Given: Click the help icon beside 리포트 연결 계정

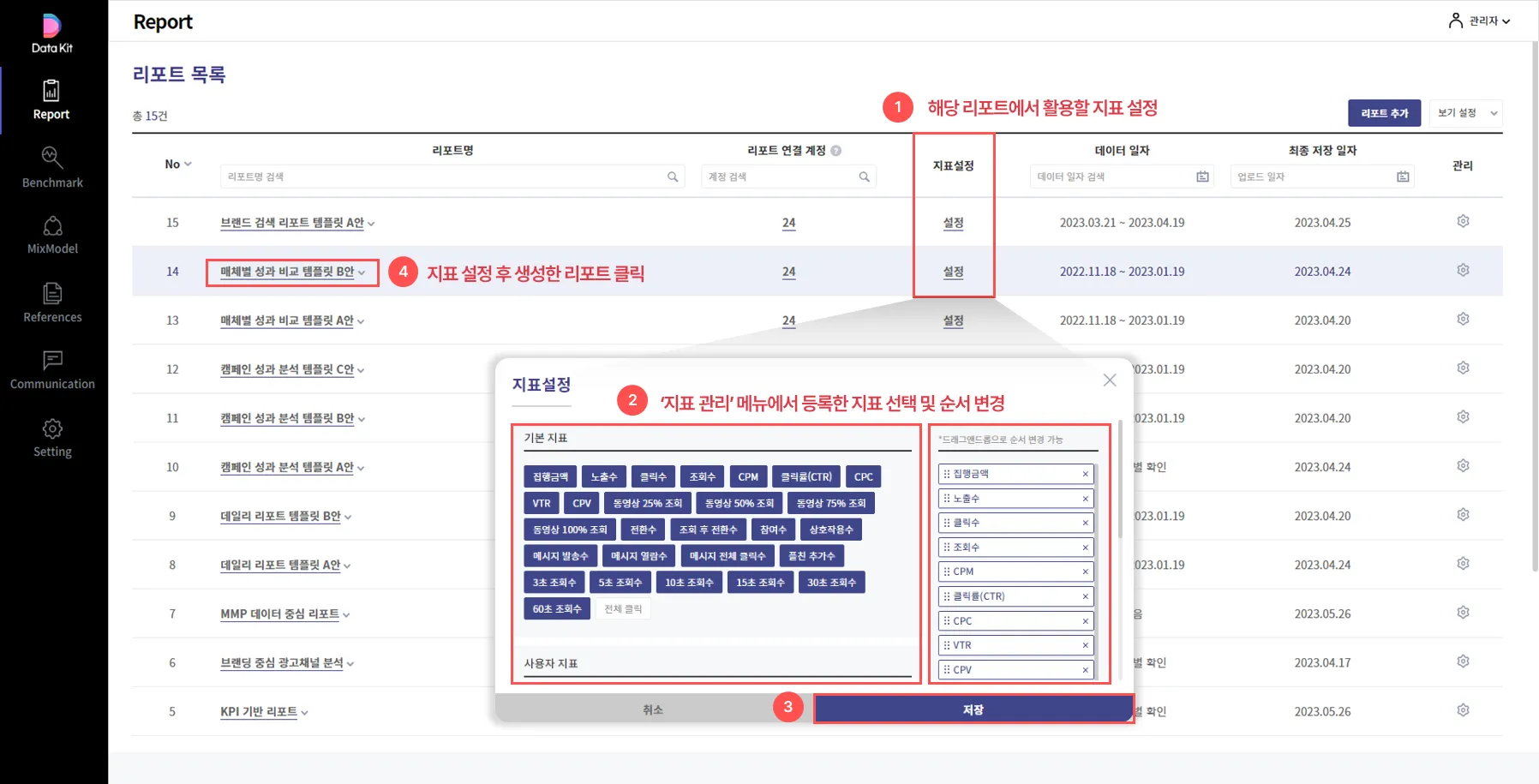Looking at the screenshot, I should (x=835, y=151).
